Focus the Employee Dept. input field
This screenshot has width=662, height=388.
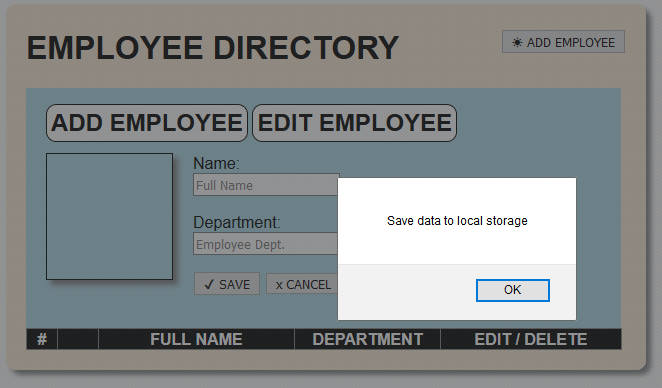pos(266,244)
